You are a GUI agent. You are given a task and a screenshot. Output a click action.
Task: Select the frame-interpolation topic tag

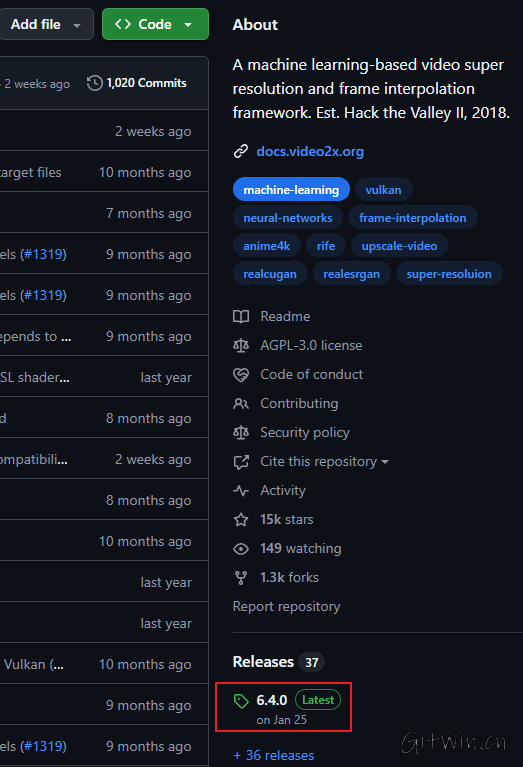click(x=412, y=218)
